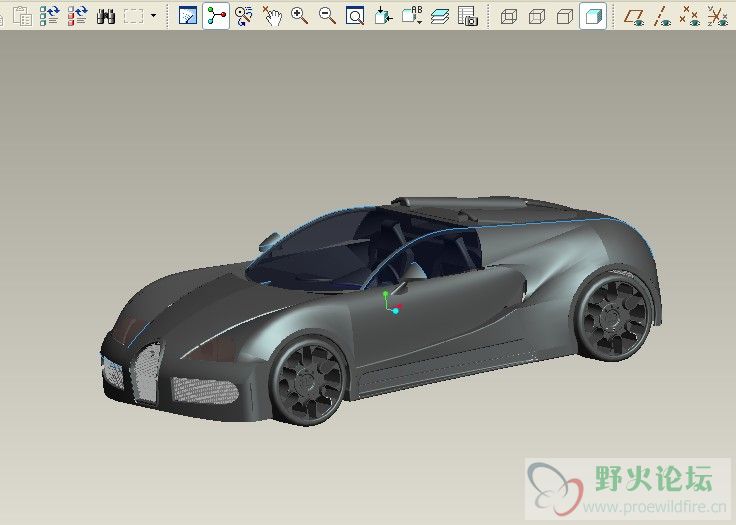Open the Layers stack icon
Screen dimensions: 736x525
pyautogui.click(x=440, y=16)
